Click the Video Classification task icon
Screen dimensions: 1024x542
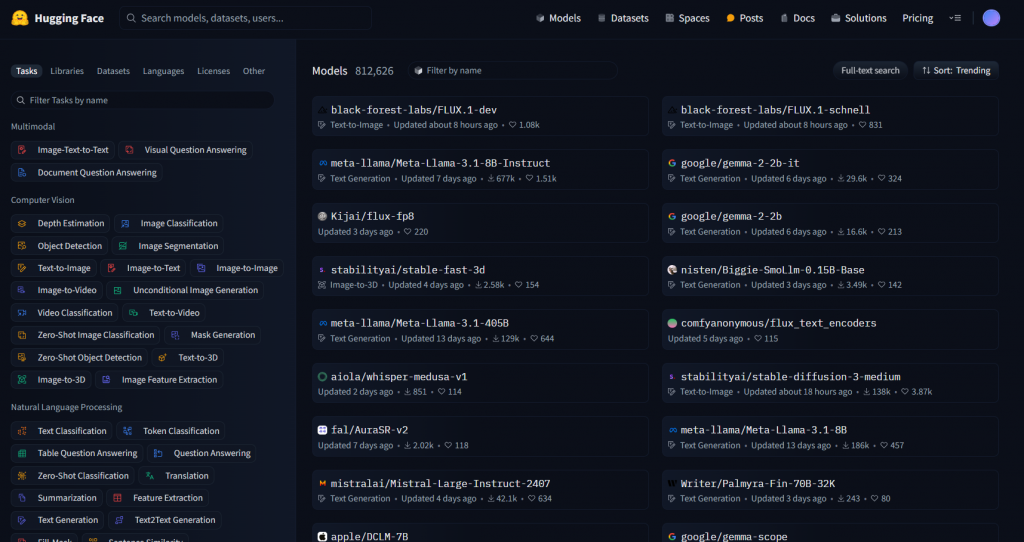click(22, 313)
